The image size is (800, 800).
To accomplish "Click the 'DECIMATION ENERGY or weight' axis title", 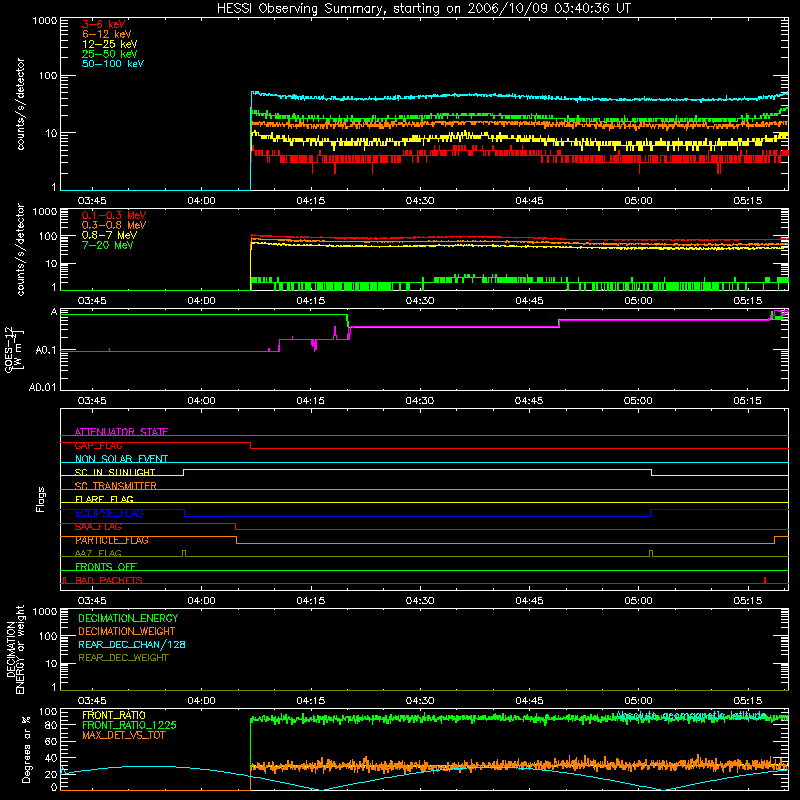I will tap(15, 649).
